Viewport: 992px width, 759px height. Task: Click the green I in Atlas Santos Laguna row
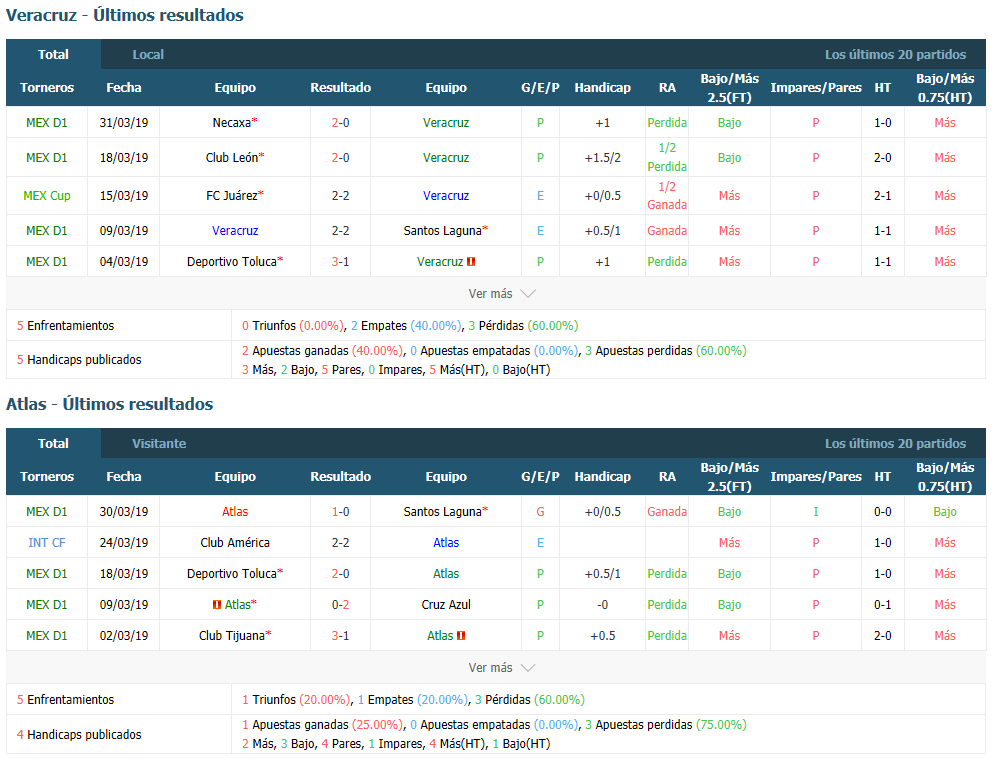coord(815,512)
